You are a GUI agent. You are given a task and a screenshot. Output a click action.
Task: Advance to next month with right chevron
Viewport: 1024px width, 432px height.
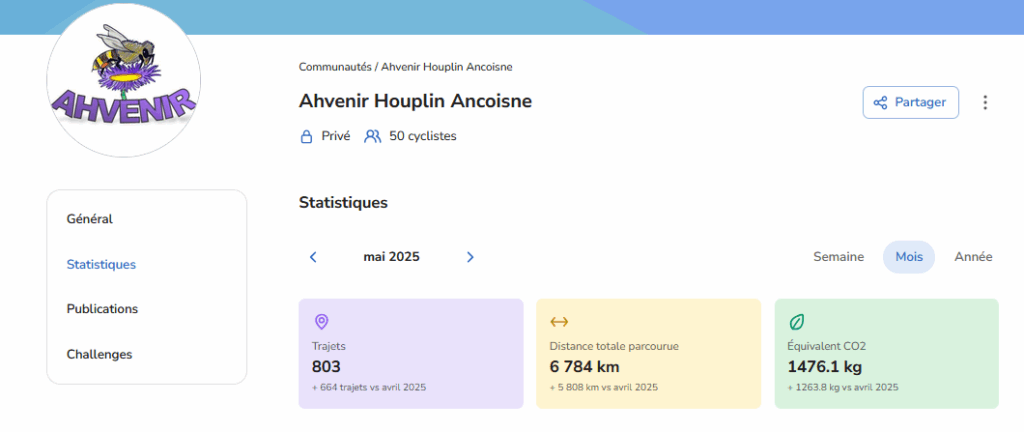coord(470,257)
